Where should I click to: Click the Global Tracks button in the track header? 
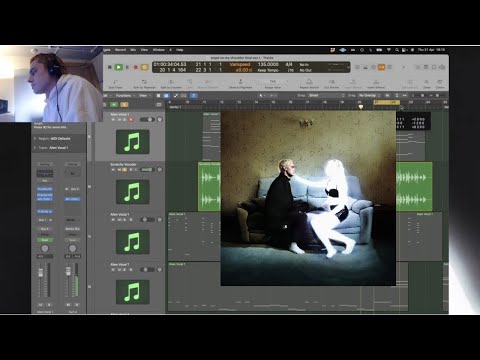(x=159, y=105)
